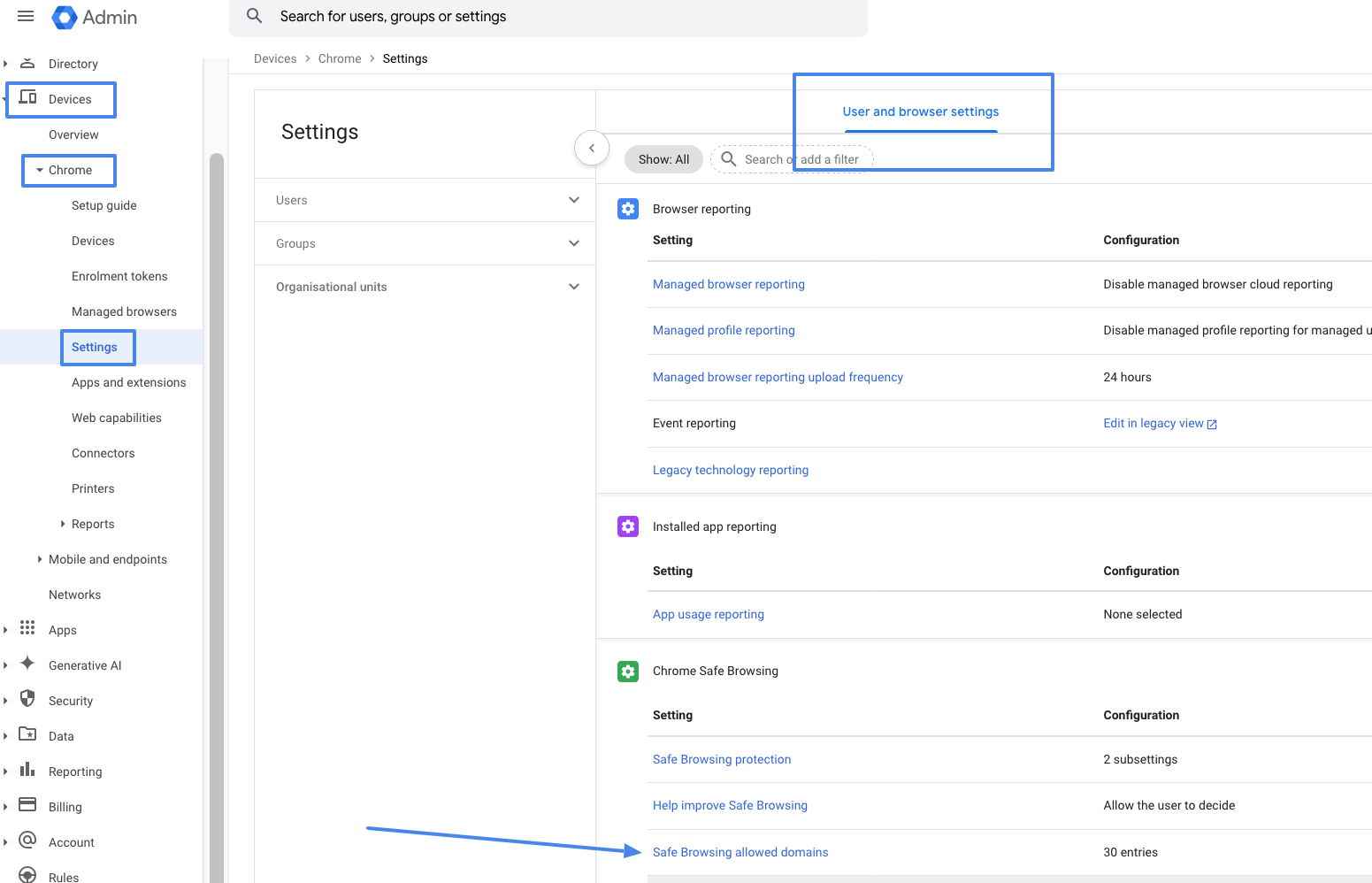Viewport: 1372px width, 883px height.
Task: Open the App usage reporting setting
Action: coord(709,614)
